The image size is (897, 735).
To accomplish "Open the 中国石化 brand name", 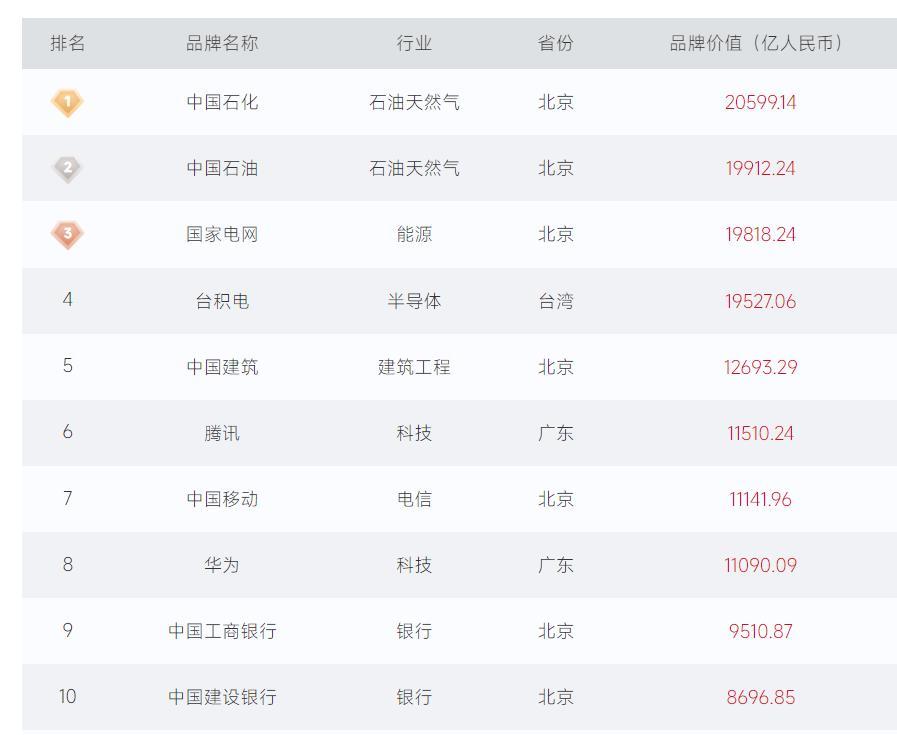I will pyautogui.click(x=222, y=102).
